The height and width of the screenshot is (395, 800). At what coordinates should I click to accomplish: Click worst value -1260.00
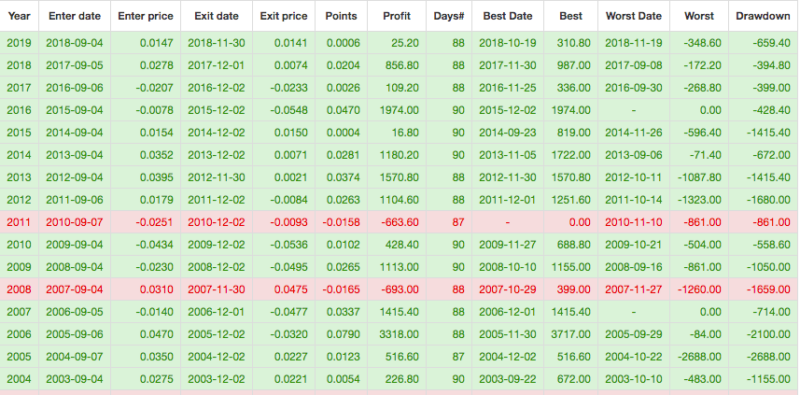[x=699, y=290]
